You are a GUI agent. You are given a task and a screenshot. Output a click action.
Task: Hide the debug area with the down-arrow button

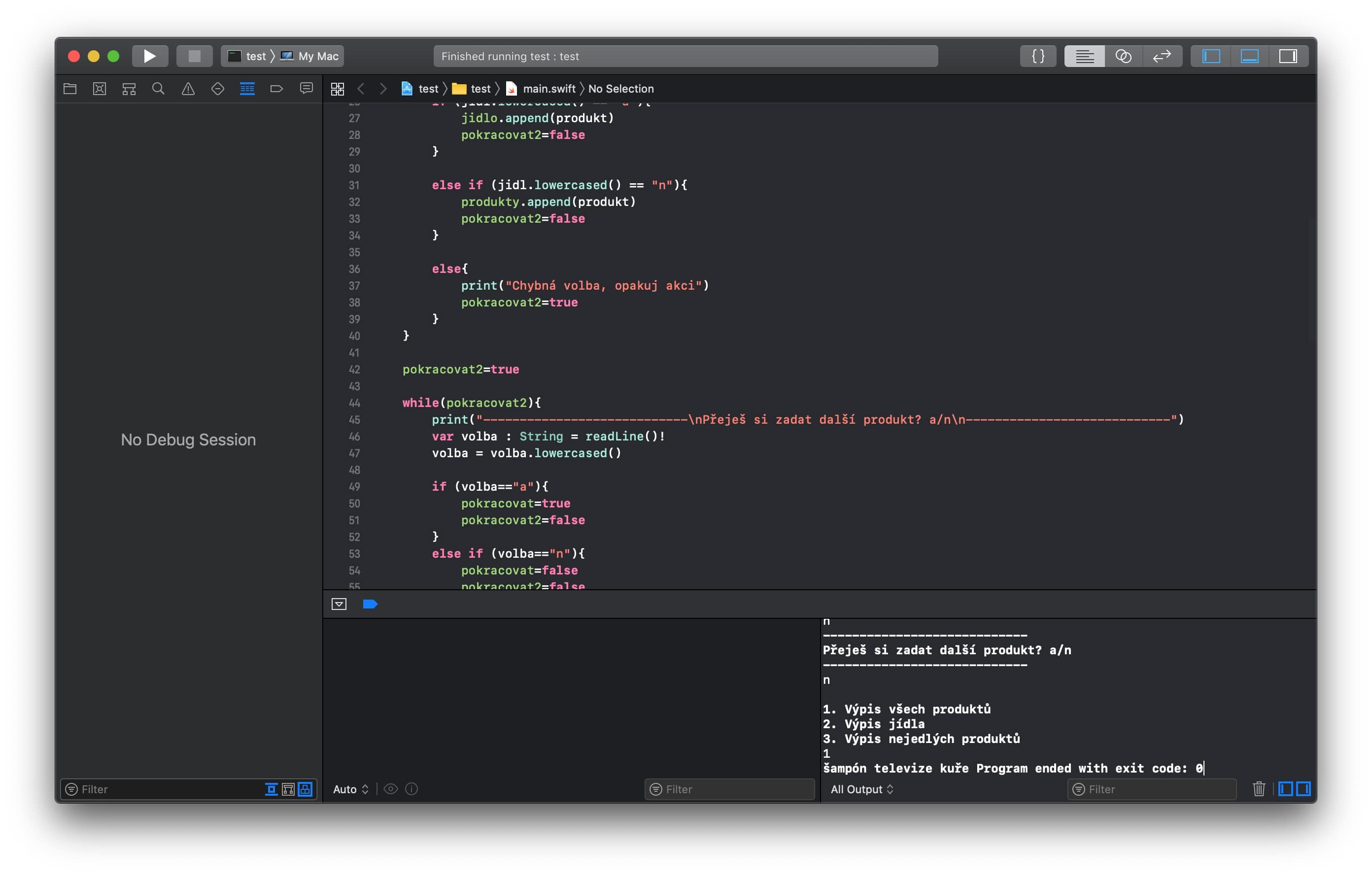[x=339, y=604]
